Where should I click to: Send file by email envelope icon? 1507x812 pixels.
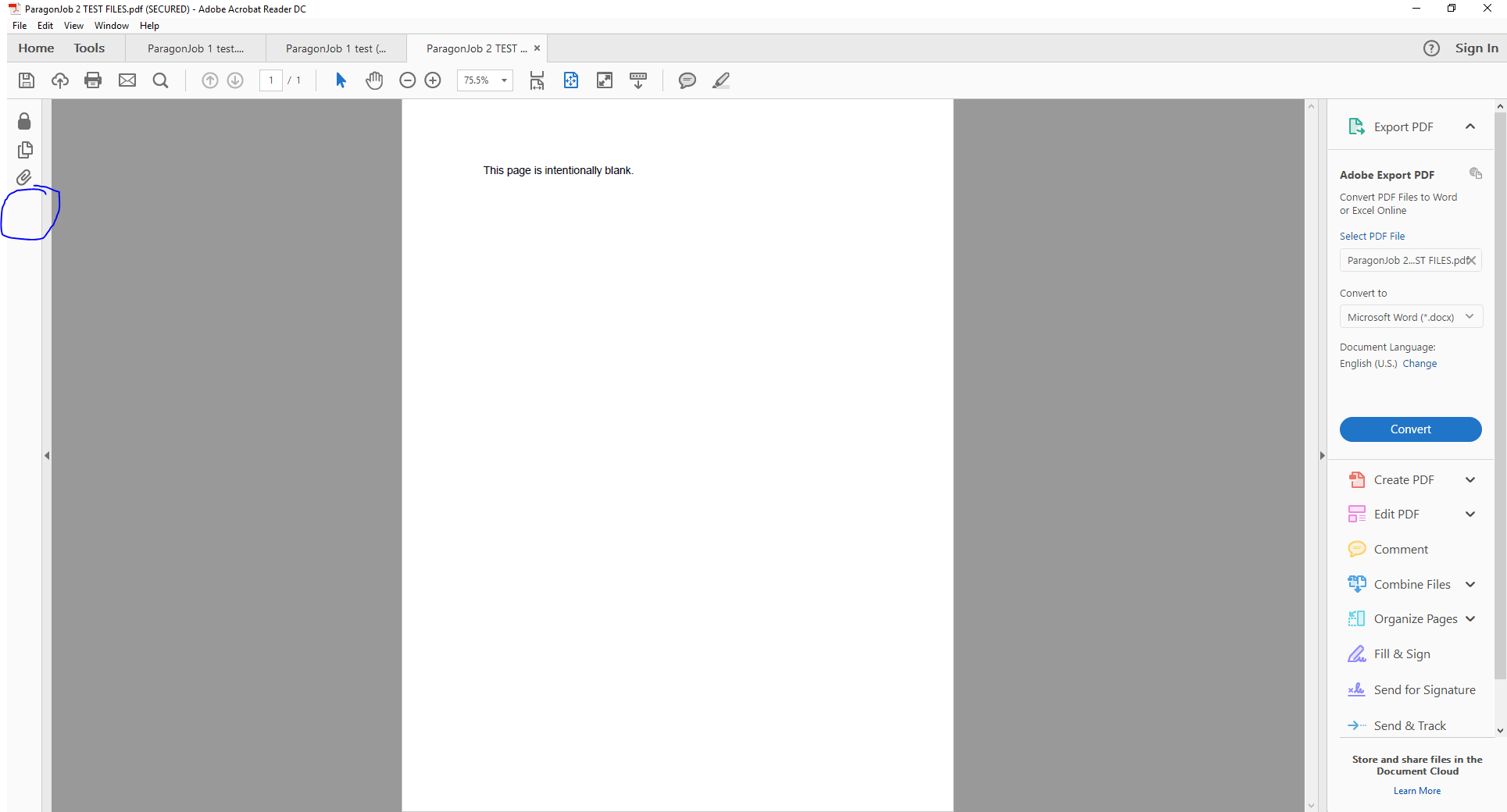127,80
